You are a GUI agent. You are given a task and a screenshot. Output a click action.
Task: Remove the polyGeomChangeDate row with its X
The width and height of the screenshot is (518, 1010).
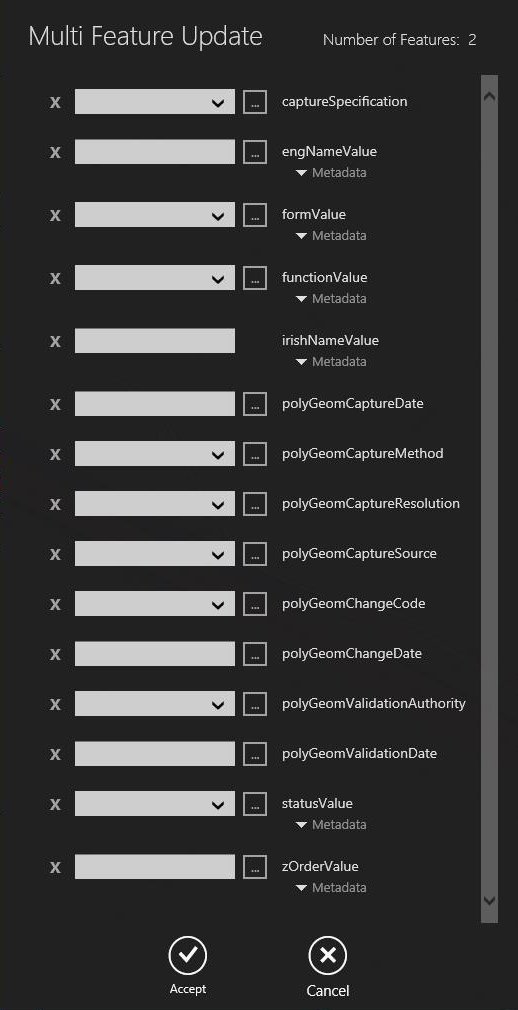[55, 654]
